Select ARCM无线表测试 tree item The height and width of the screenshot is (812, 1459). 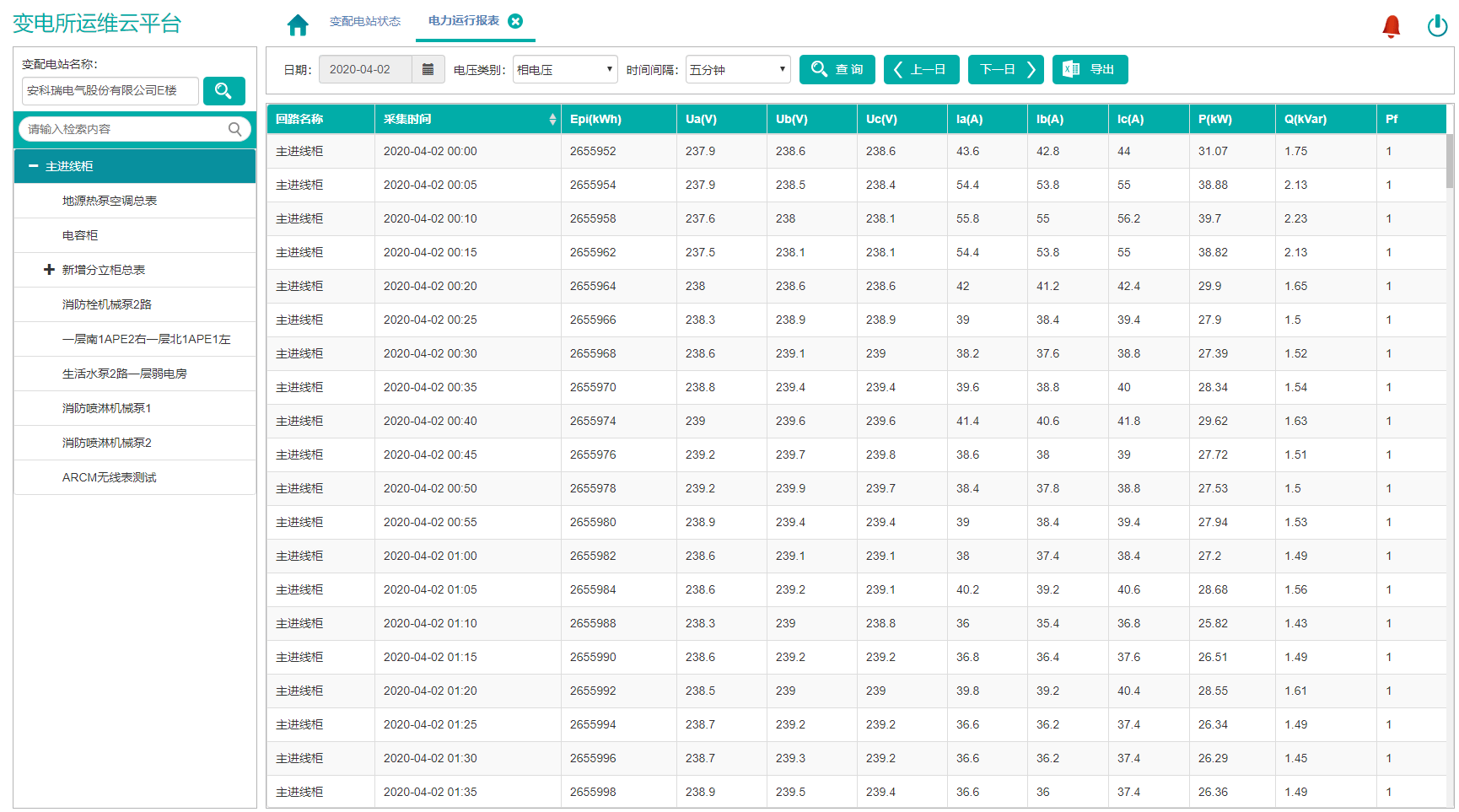tap(110, 477)
